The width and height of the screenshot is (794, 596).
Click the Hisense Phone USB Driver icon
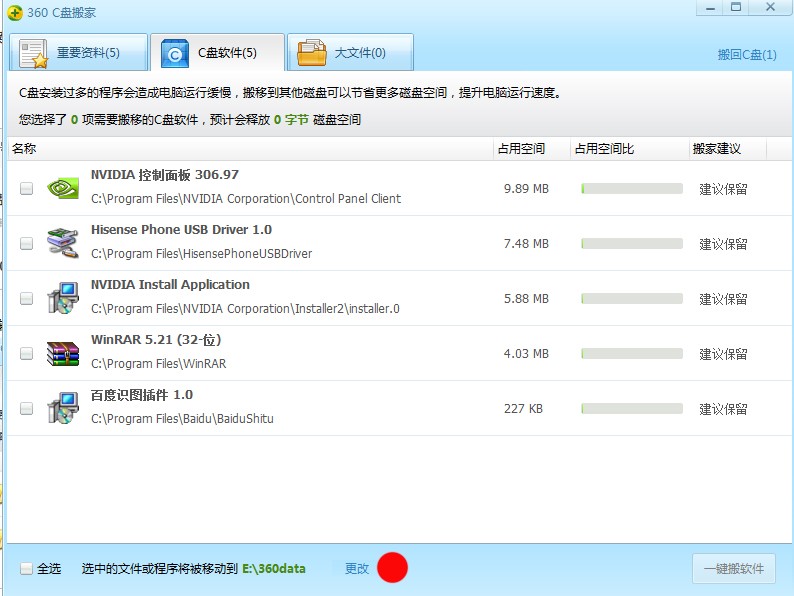click(63, 243)
